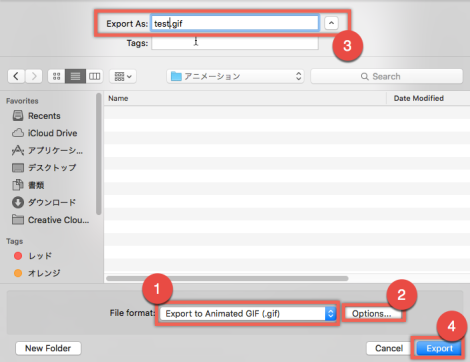Image resolution: width=470 pixels, height=362 pixels.
Task: Click the folder icon in the location popup
Action: pyautogui.click(x=176, y=76)
